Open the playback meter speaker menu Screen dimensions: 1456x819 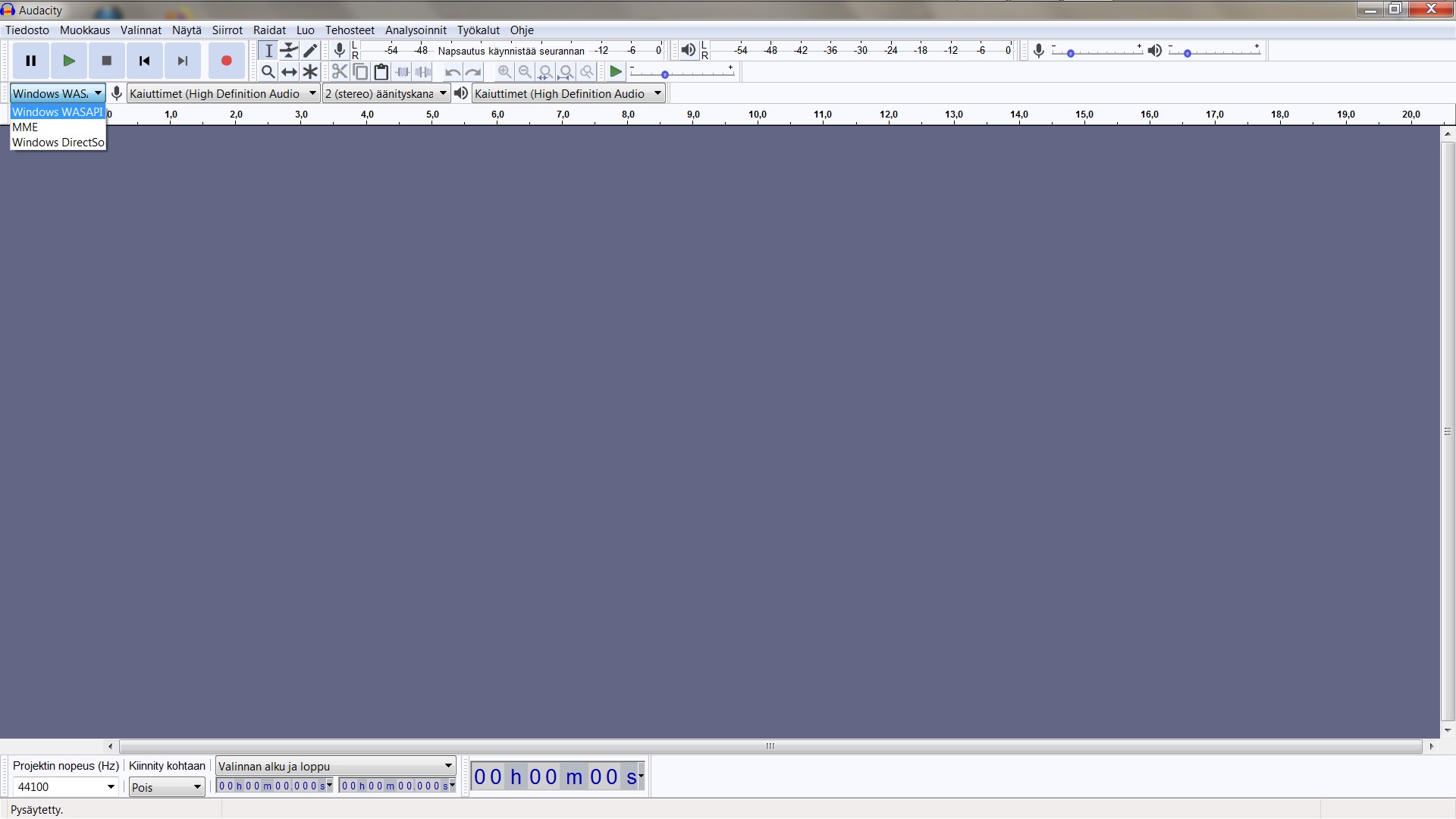(688, 51)
